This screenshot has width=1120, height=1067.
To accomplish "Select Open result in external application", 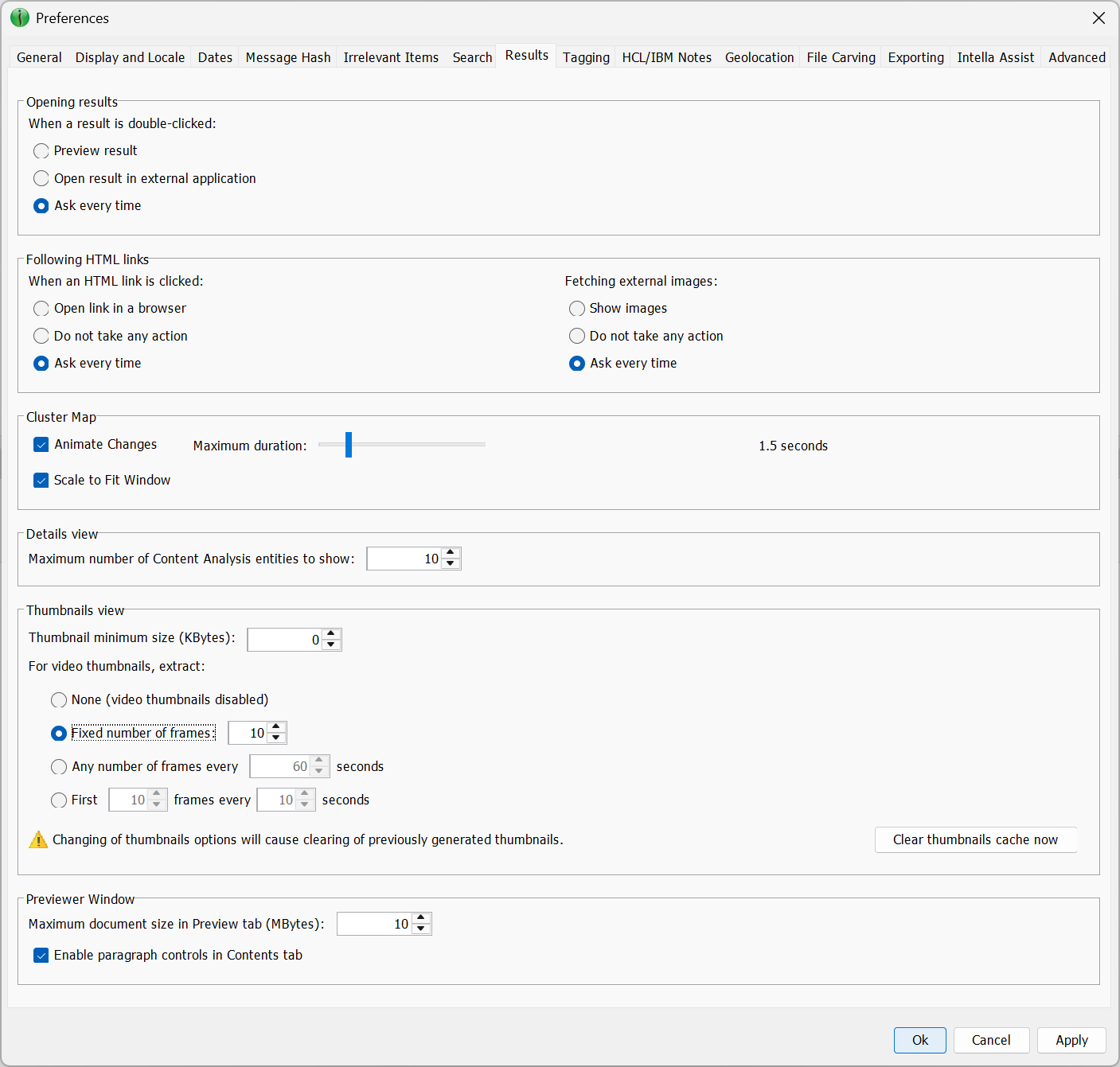I will 41,178.
